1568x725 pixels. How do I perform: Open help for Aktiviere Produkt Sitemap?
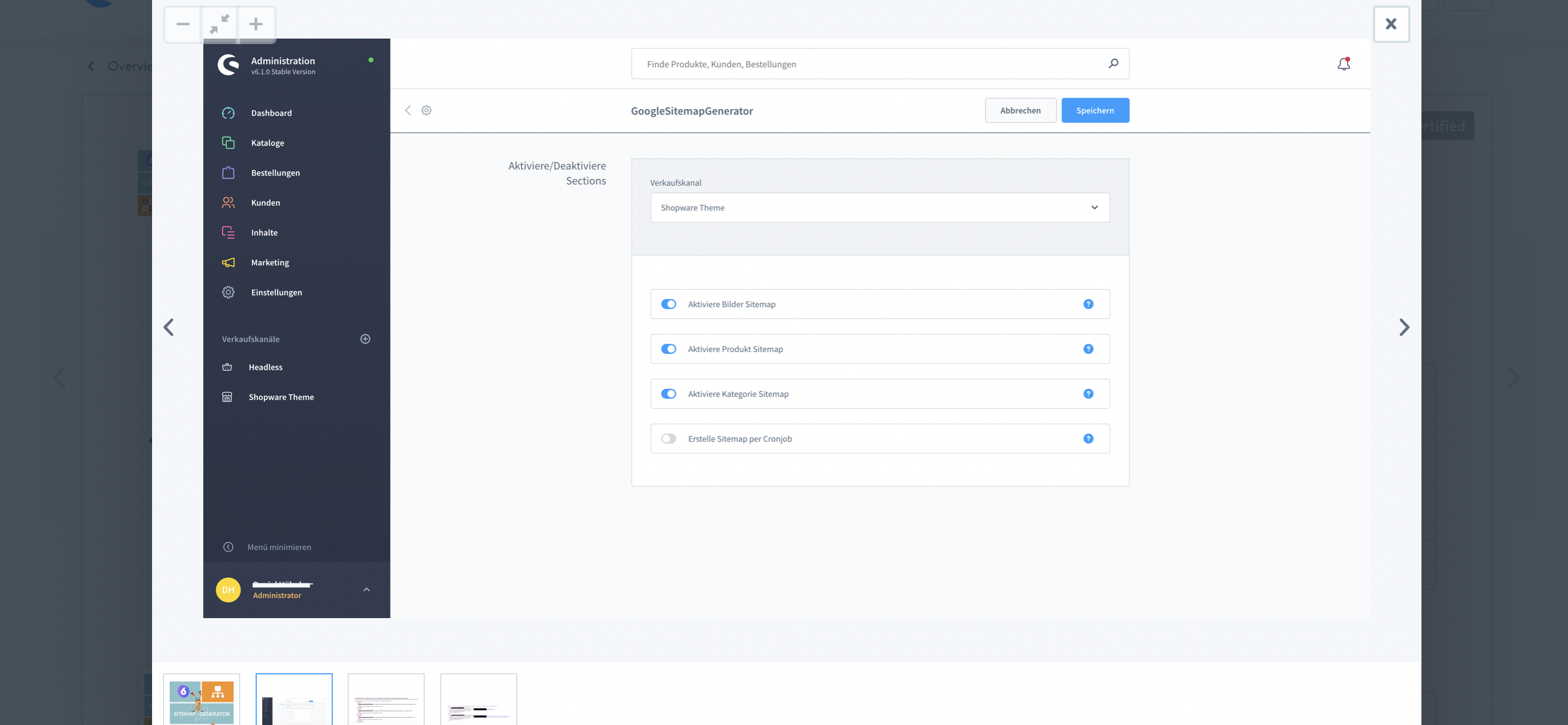click(1088, 349)
